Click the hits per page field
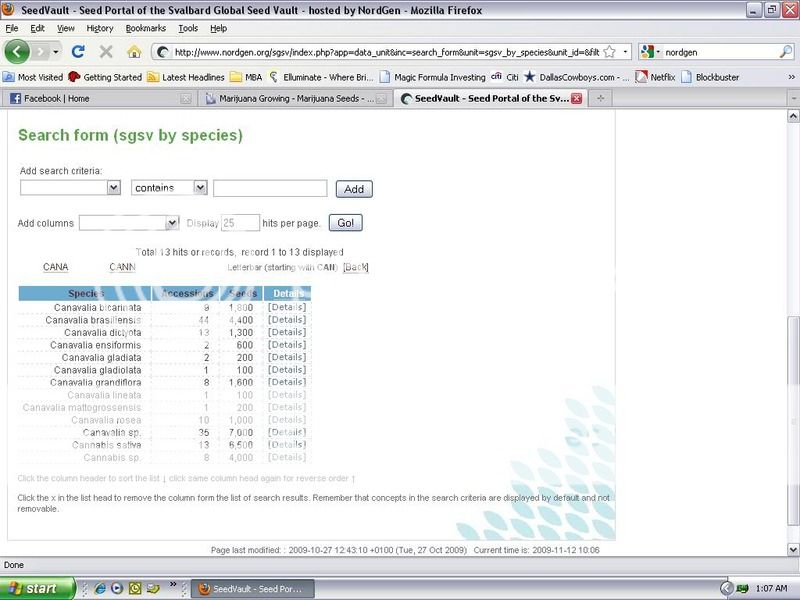 pyautogui.click(x=240, y=223)
